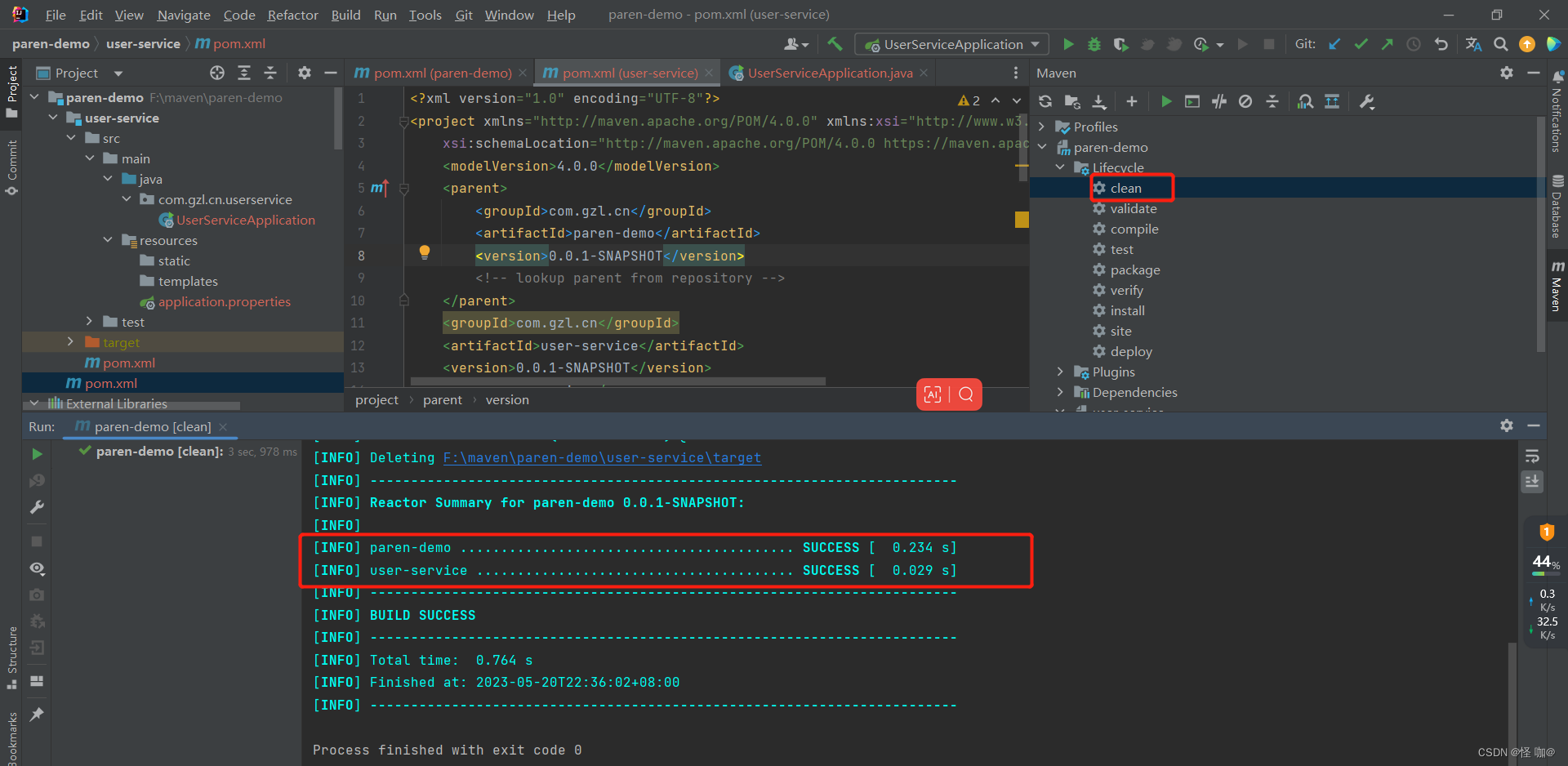Collapse Maven Lifecycle node
The height and width of the screenshot is (766, 1568).
pos(1060,167)
